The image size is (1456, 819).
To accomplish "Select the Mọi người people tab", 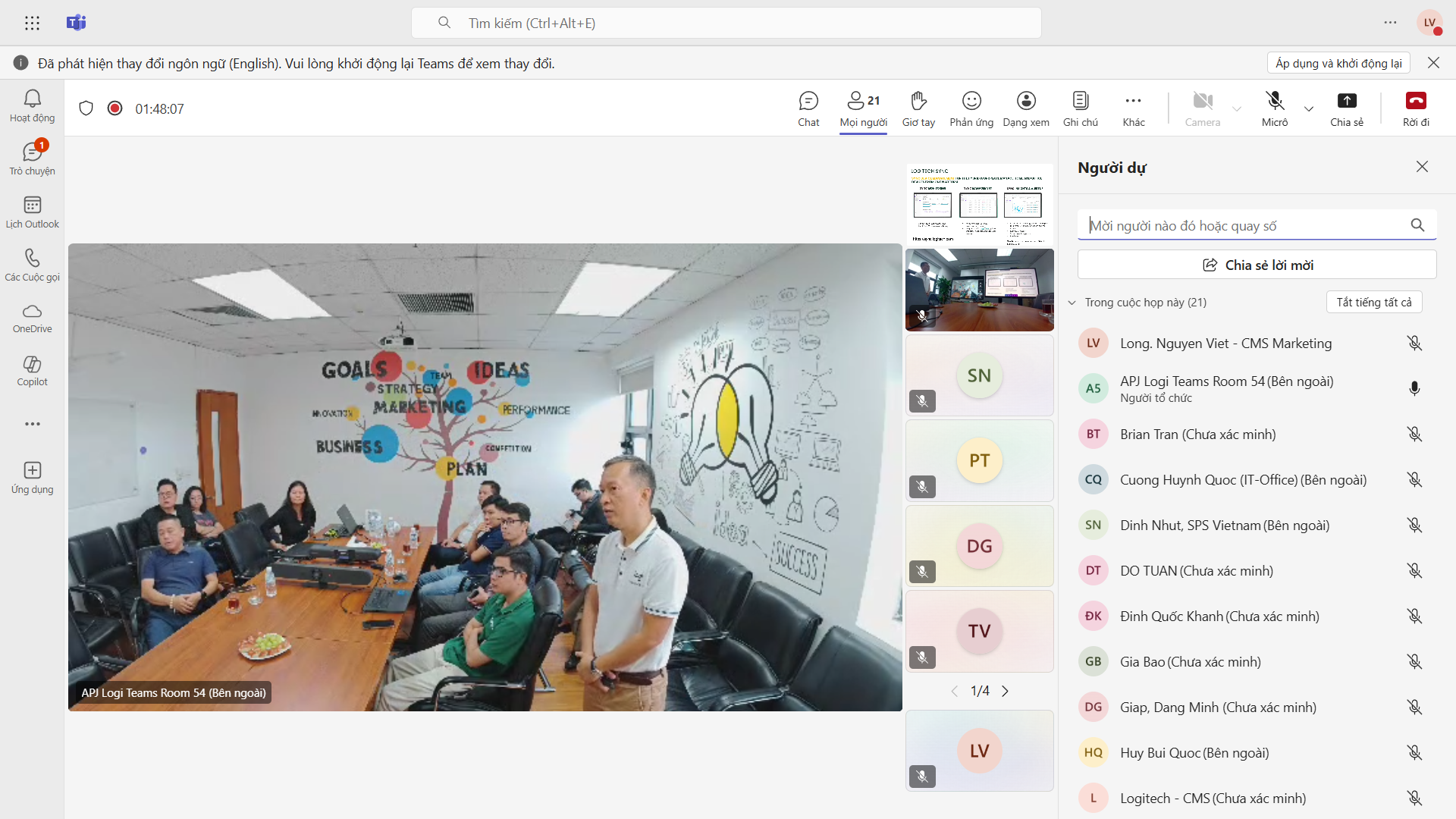I will (x=863, y=108).
